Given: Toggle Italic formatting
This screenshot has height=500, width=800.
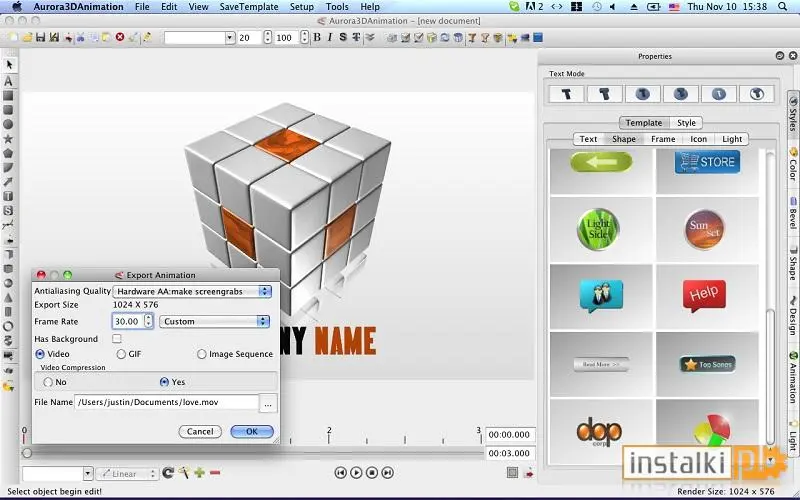Looking at the screenshot, I should click(330, 37).
